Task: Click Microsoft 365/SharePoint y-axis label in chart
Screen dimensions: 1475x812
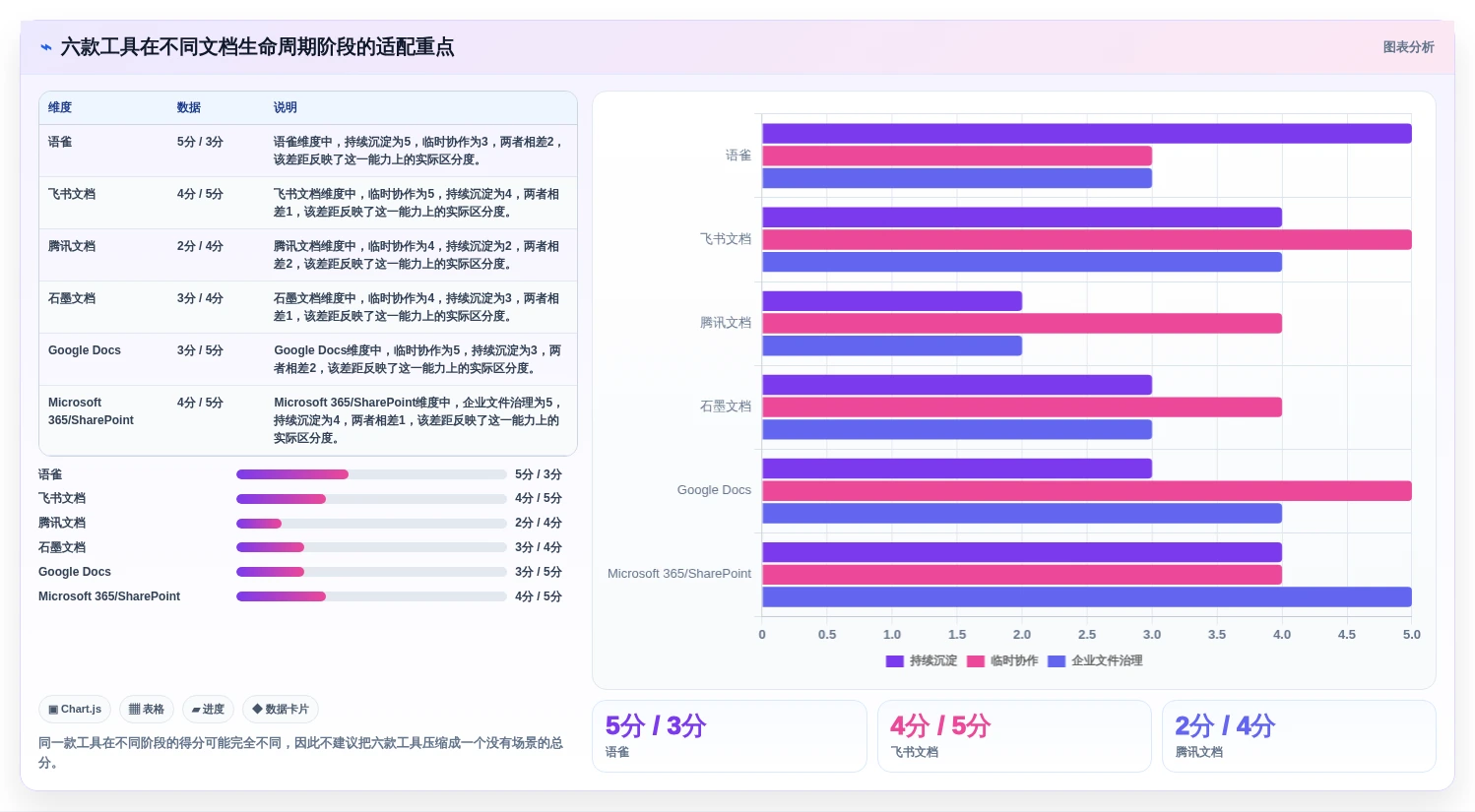Action: click(x=679, y=574)
